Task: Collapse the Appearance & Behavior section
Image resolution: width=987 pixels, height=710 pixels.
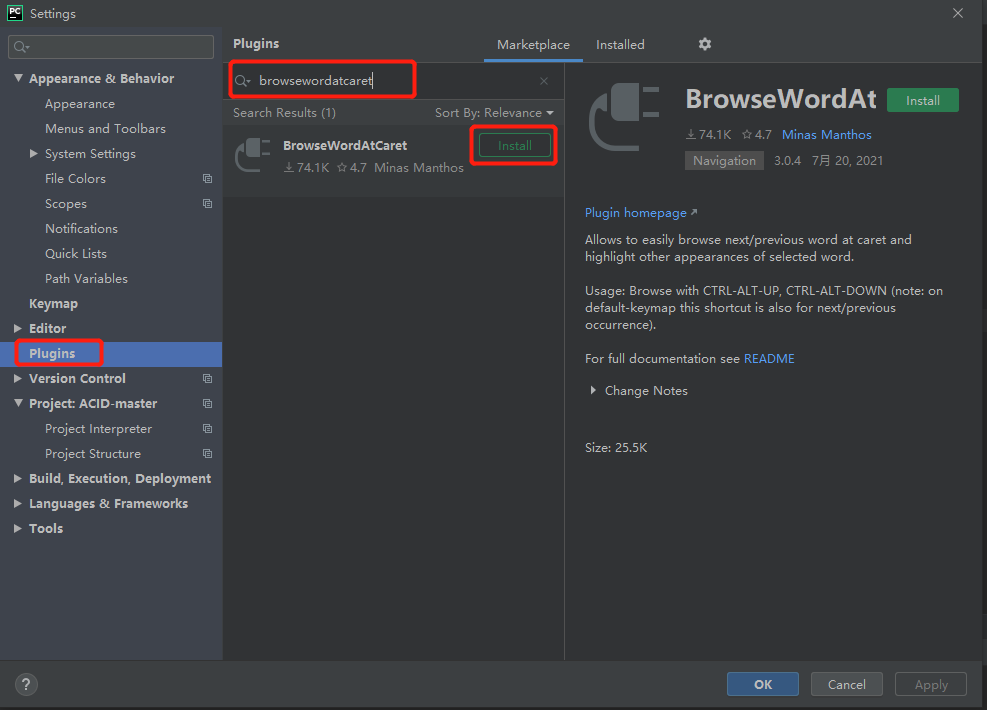Action: point(18,78)
